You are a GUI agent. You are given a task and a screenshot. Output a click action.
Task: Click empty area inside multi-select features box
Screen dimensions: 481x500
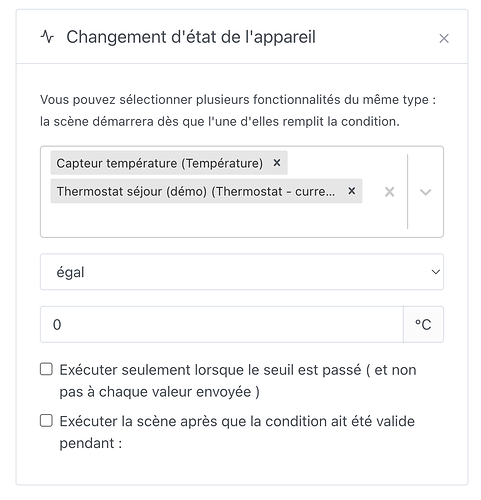click(213, 220)
